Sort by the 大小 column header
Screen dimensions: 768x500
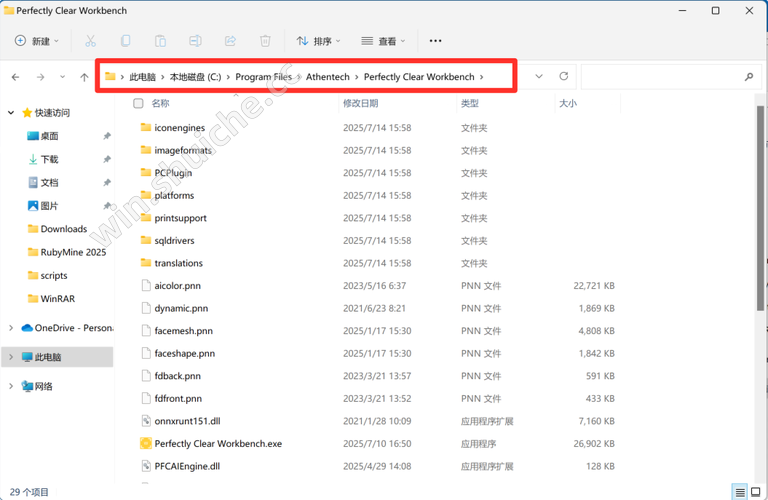[x=568, y=103]
